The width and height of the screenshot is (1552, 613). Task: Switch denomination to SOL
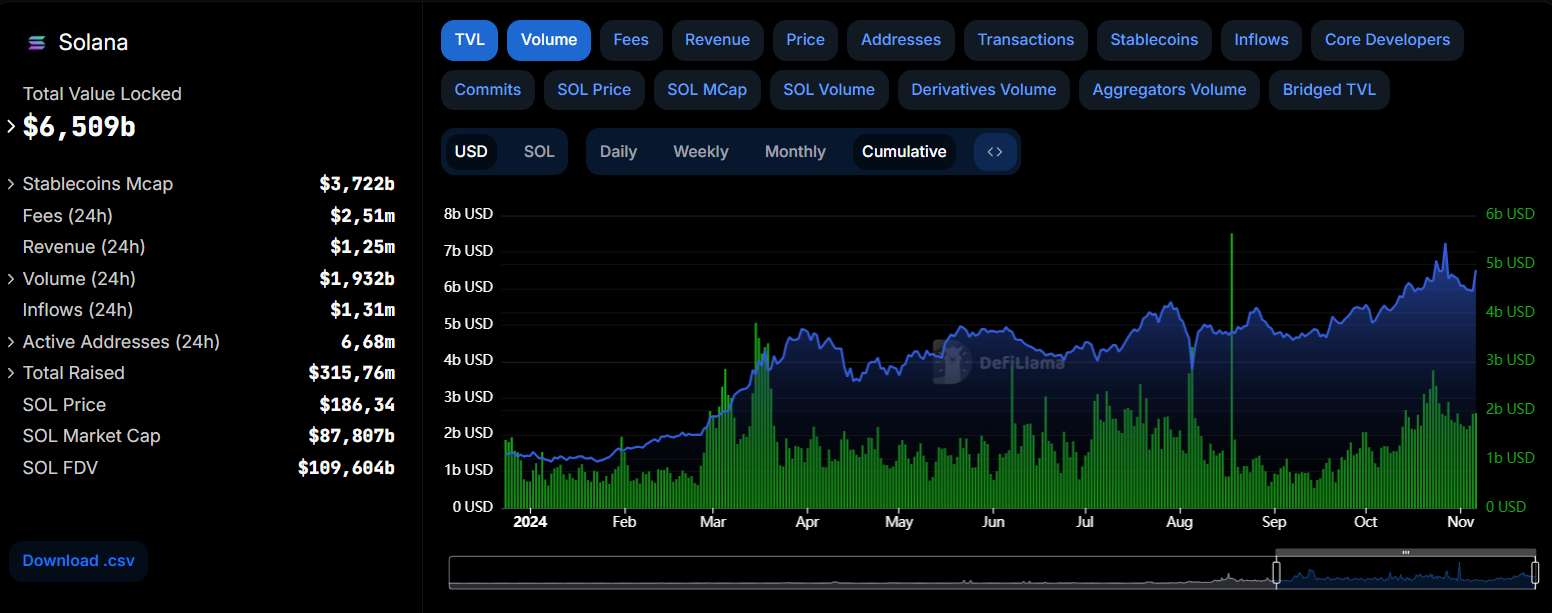pyautogui.click(x=539, y=152)
